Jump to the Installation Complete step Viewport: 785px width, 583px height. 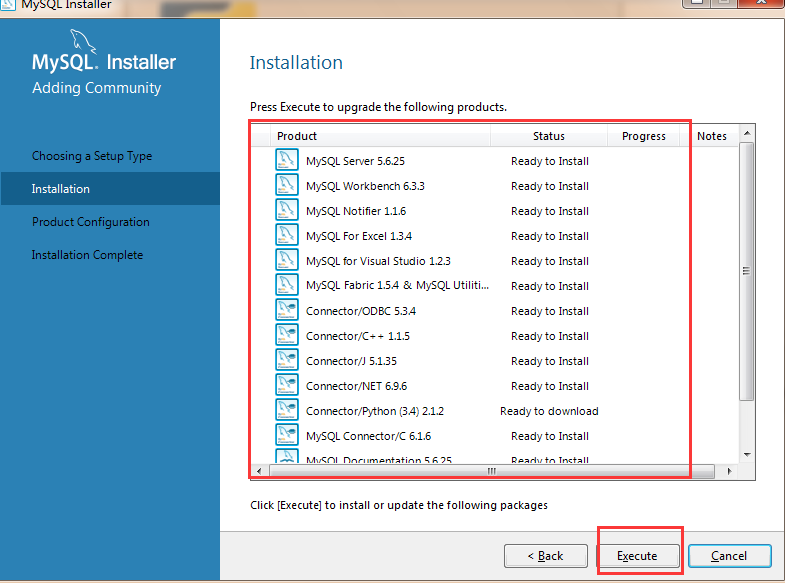(87, 255)
